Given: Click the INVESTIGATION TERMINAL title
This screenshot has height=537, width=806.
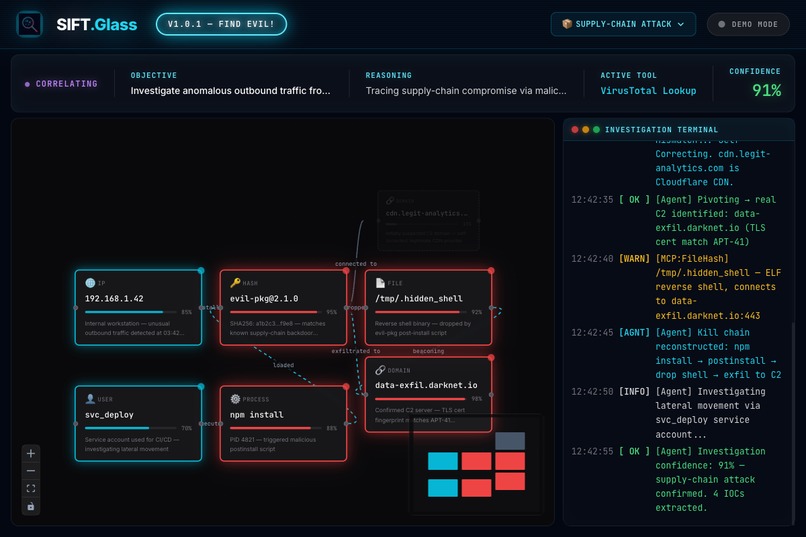Looking at the screenshot, I should tap(661, 129).
